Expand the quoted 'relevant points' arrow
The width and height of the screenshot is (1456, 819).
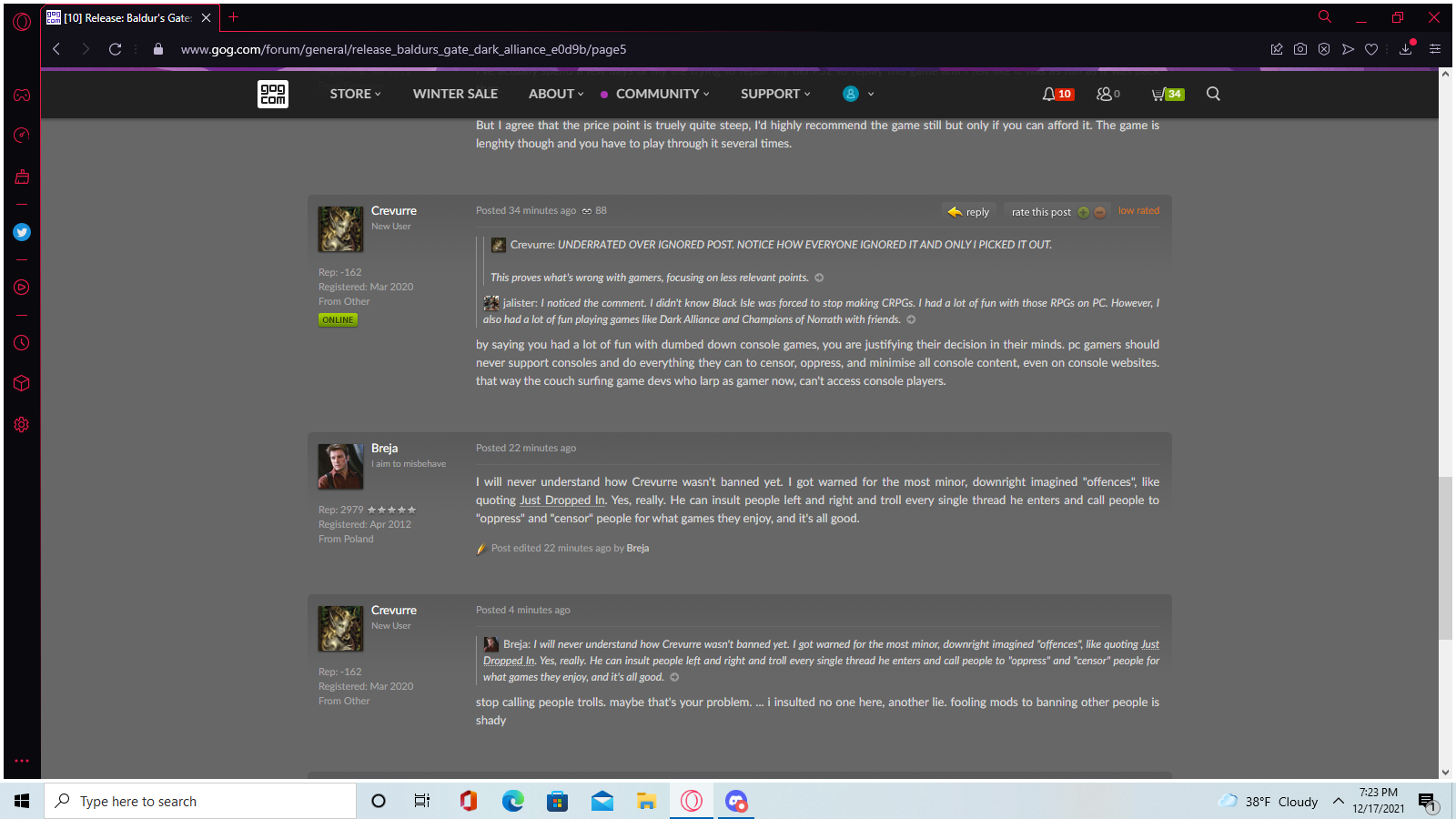pyautogui.click(x=819, y=278)
